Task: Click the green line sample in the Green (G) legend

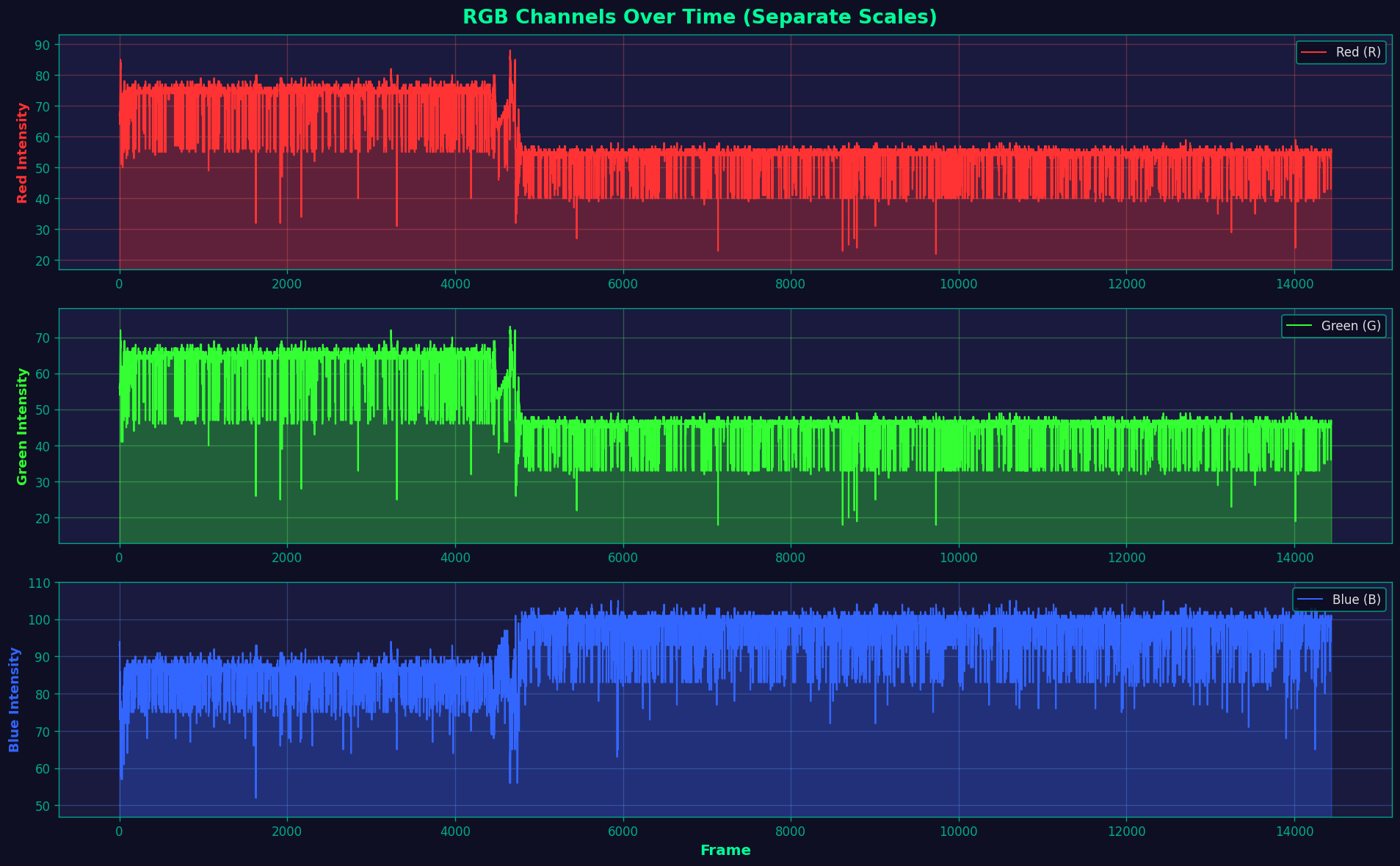Action: point(1300,326)
